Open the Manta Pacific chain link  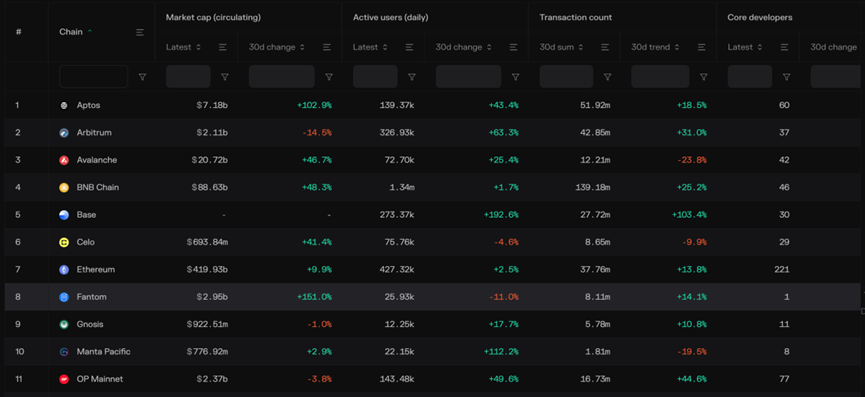click(104, 352)
